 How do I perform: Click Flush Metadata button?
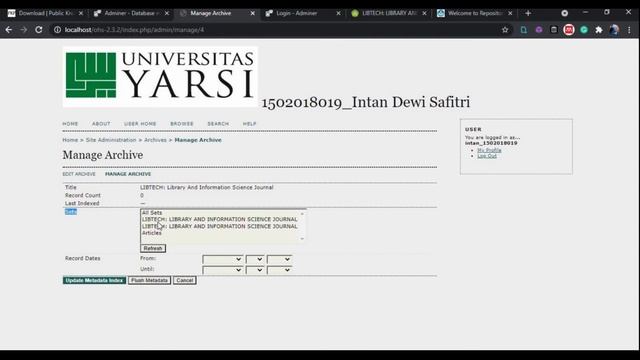pos(149,280)
